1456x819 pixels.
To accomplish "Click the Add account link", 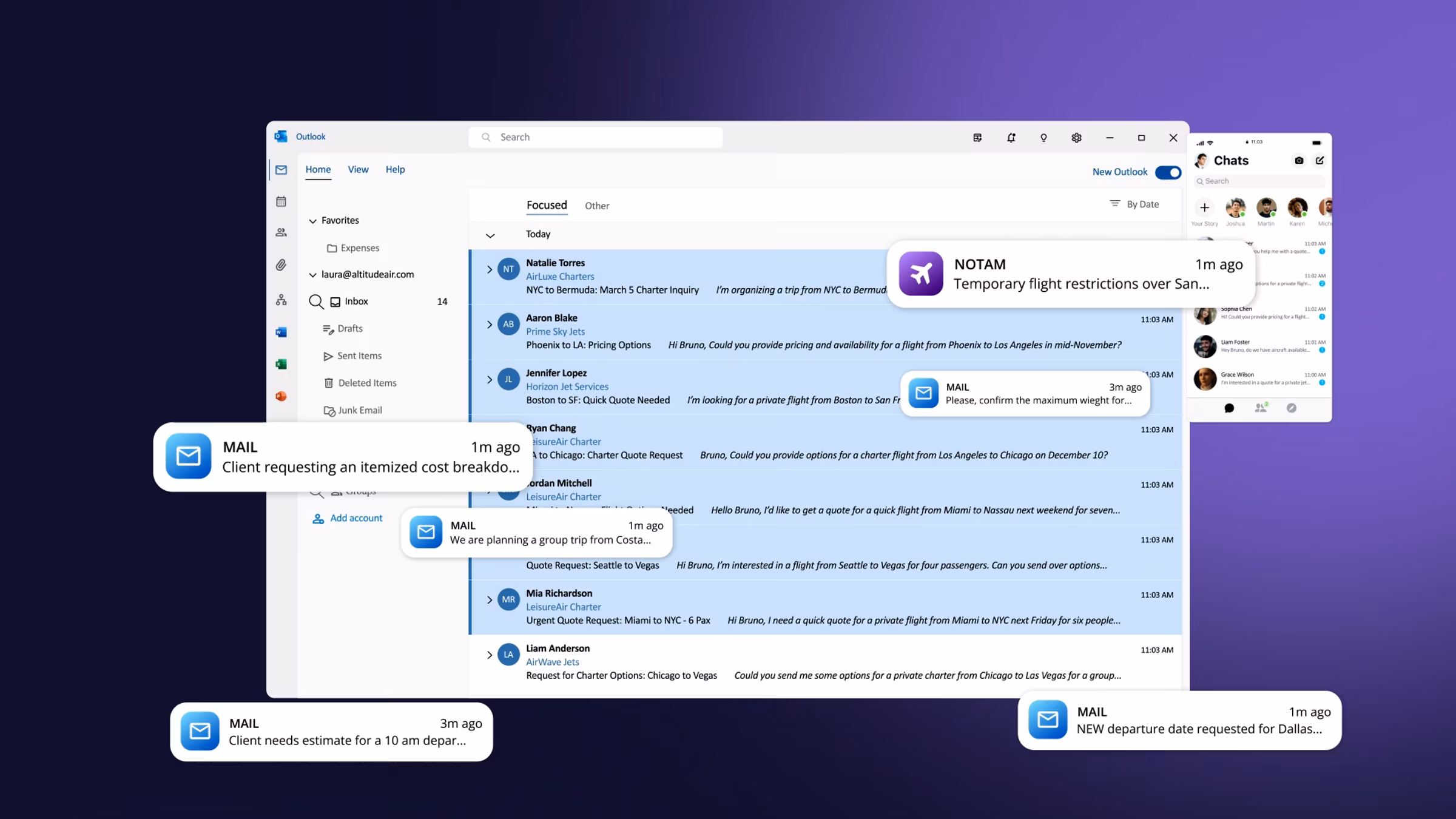I will click(x=348, y=518).
